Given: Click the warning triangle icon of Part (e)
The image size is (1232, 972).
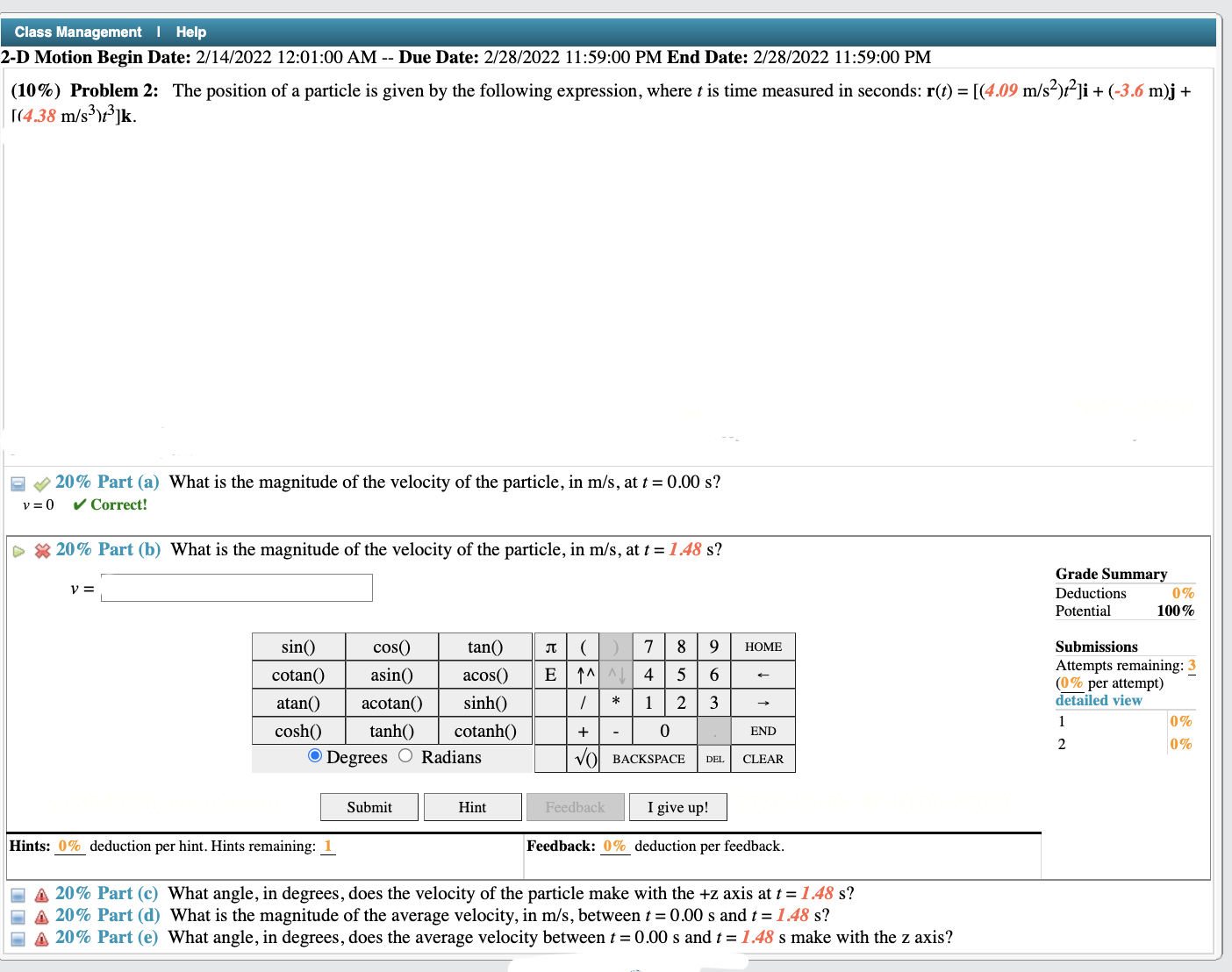Looking at the screenshot, I should click(41, 940).
